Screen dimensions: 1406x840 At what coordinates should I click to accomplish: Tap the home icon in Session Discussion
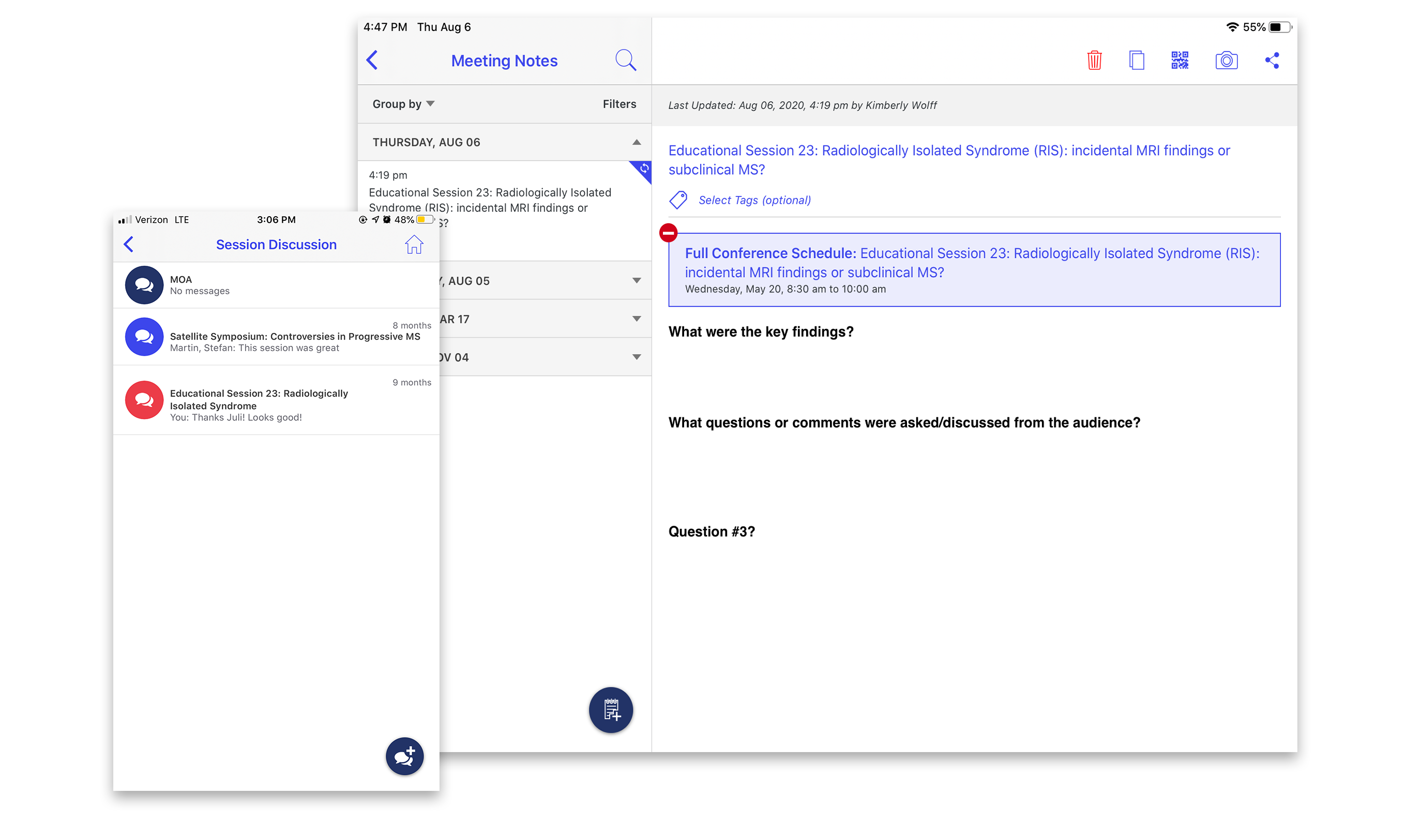414,245
